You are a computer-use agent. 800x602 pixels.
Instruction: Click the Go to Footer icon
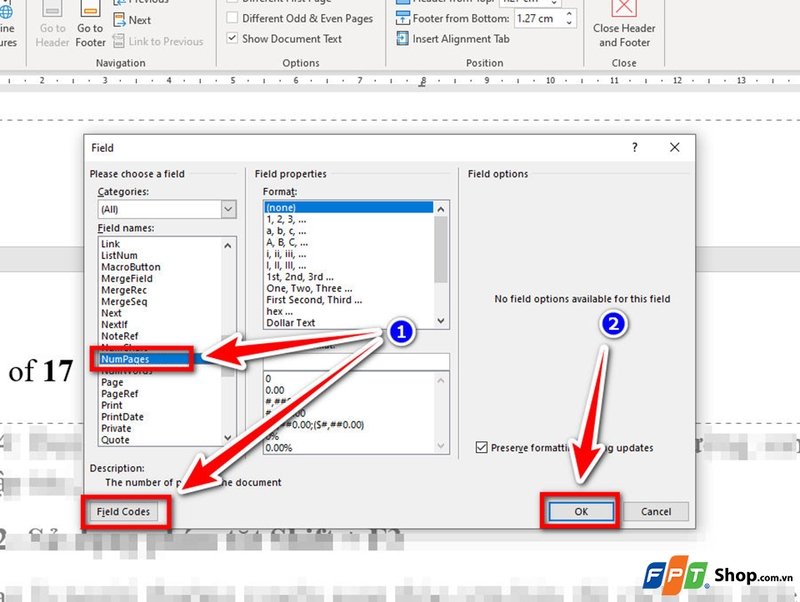pyautogui.click(x=90, y=12)
